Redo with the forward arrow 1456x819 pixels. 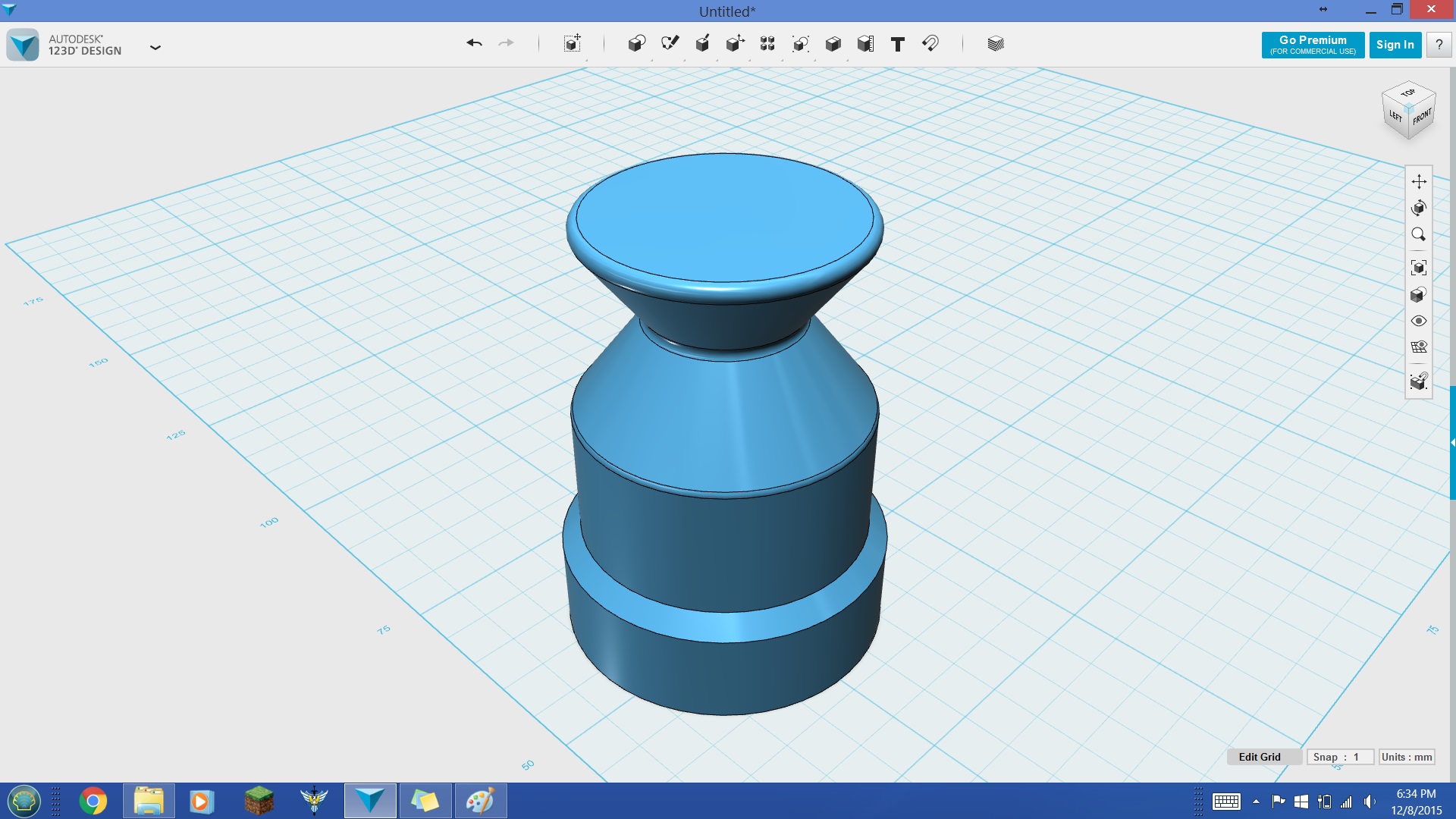pyautogui.click(x=506, y=43)
